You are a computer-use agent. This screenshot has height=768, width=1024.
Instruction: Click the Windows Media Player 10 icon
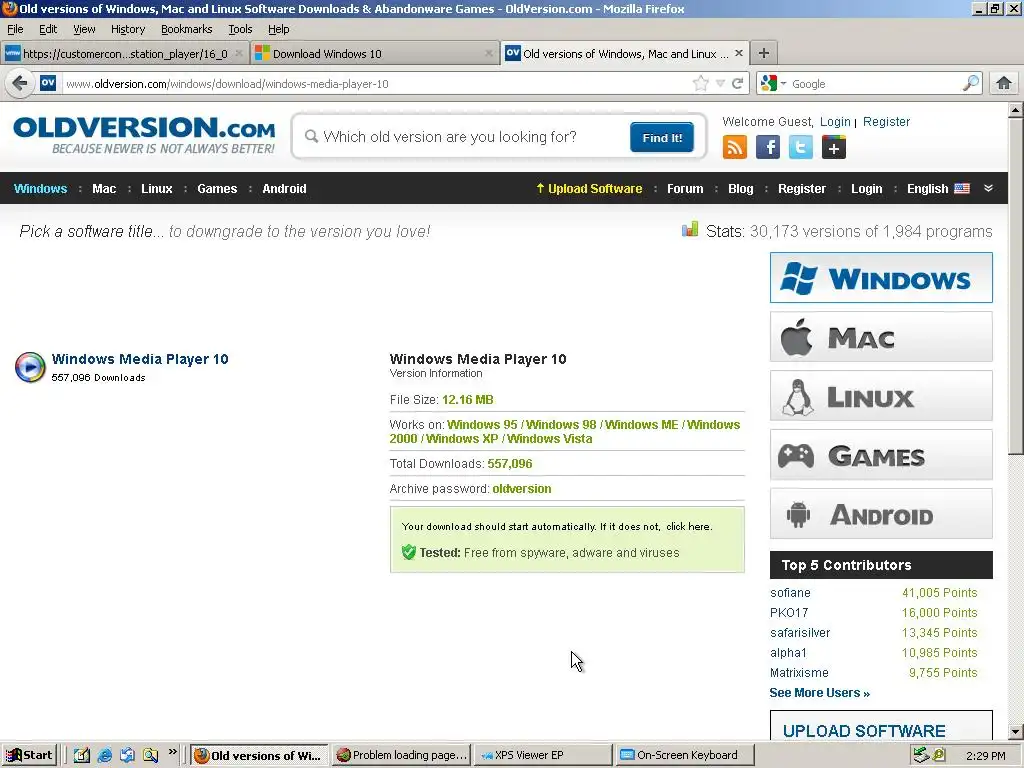tap(30, 367)
